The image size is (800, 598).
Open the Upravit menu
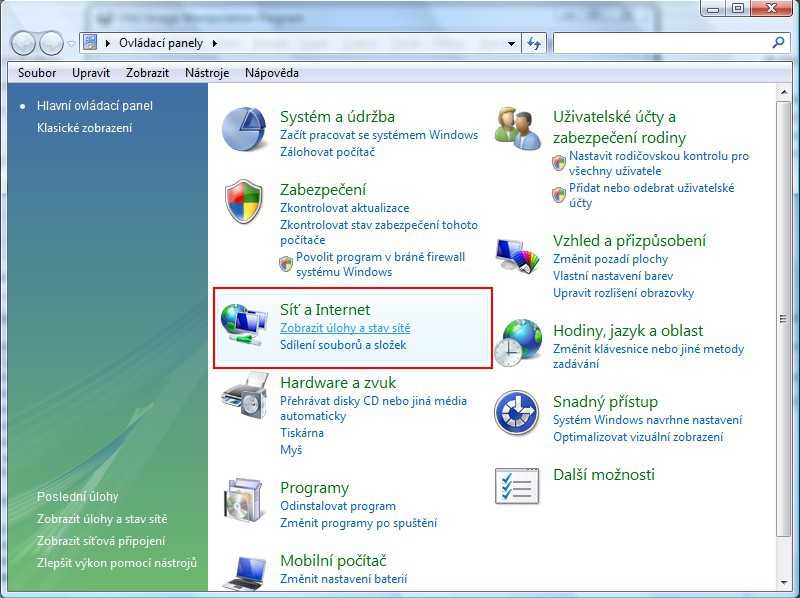91,73
